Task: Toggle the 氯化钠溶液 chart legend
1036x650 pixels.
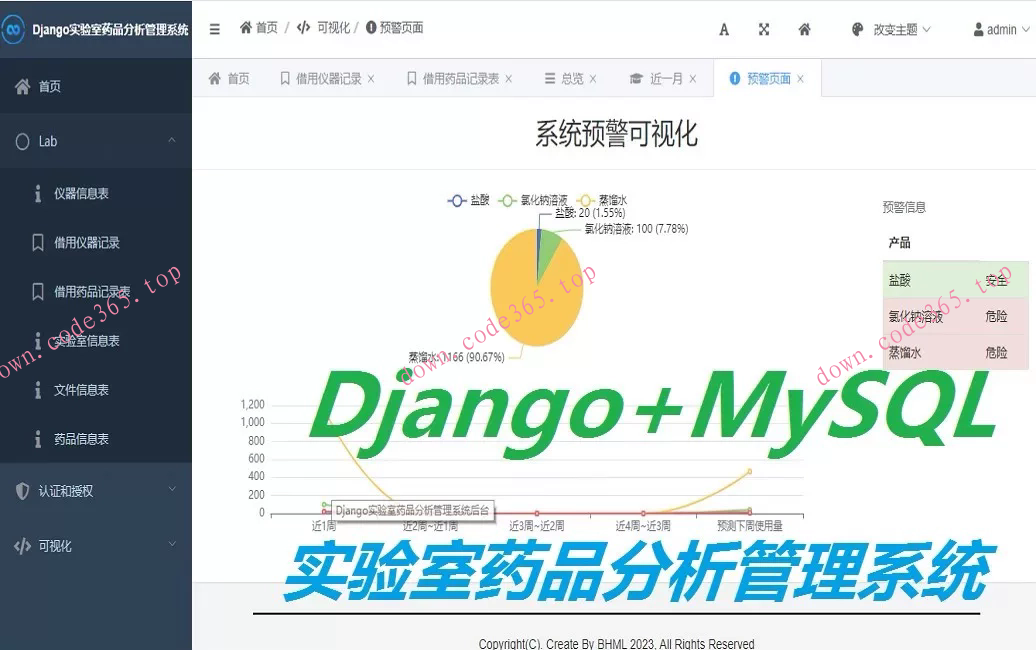Action: pyautogui.click(x=528, y=200)
